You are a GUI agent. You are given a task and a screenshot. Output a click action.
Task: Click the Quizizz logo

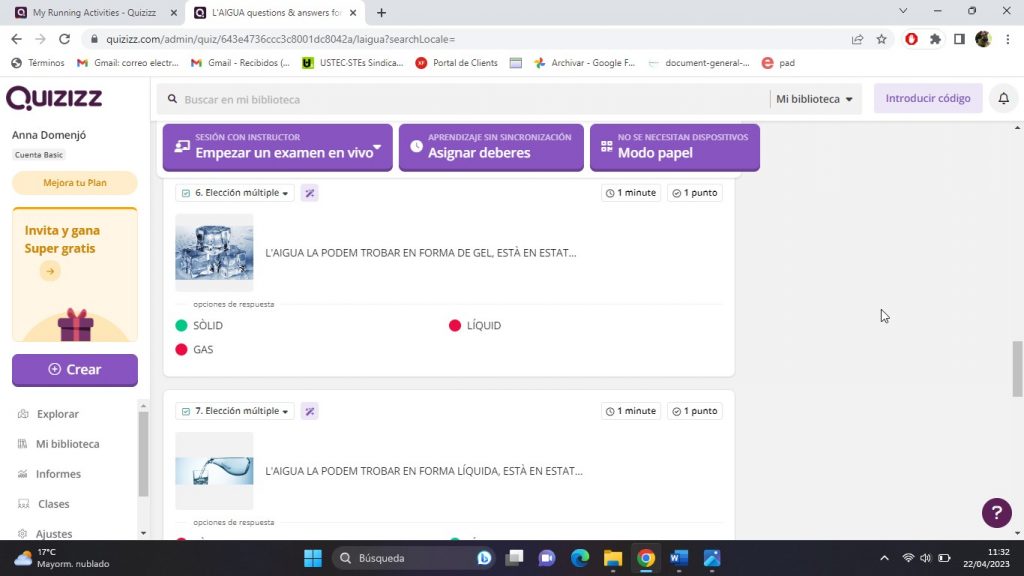click(54, 98)
